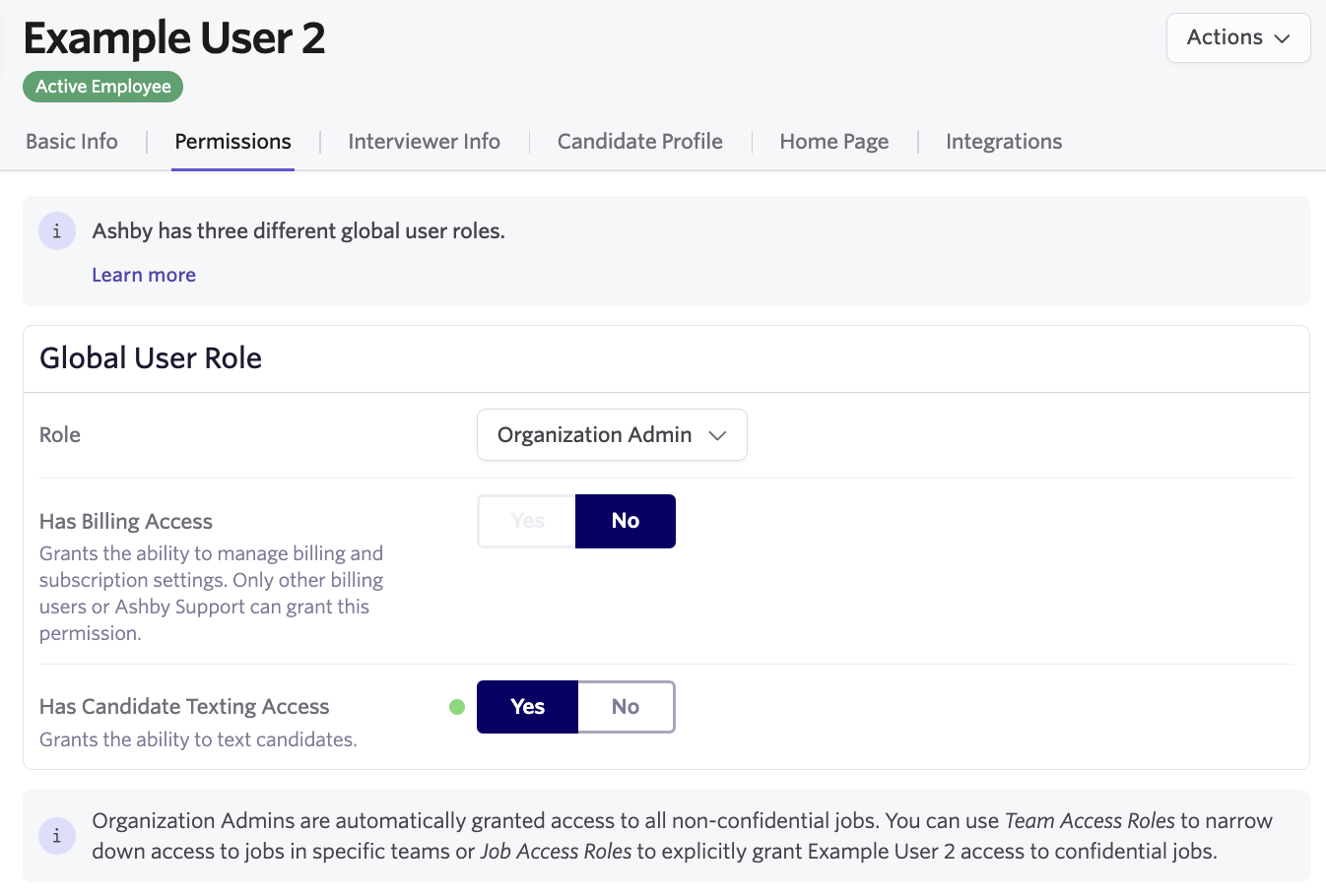Image resolution: width=1326 pixels, height=896 pixels.
Task: Follow the Learn more link
Action: click(144, 275)
